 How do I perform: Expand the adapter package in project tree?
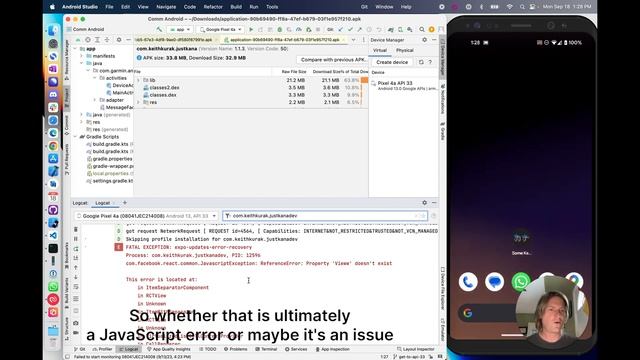(x=95, y=100)
